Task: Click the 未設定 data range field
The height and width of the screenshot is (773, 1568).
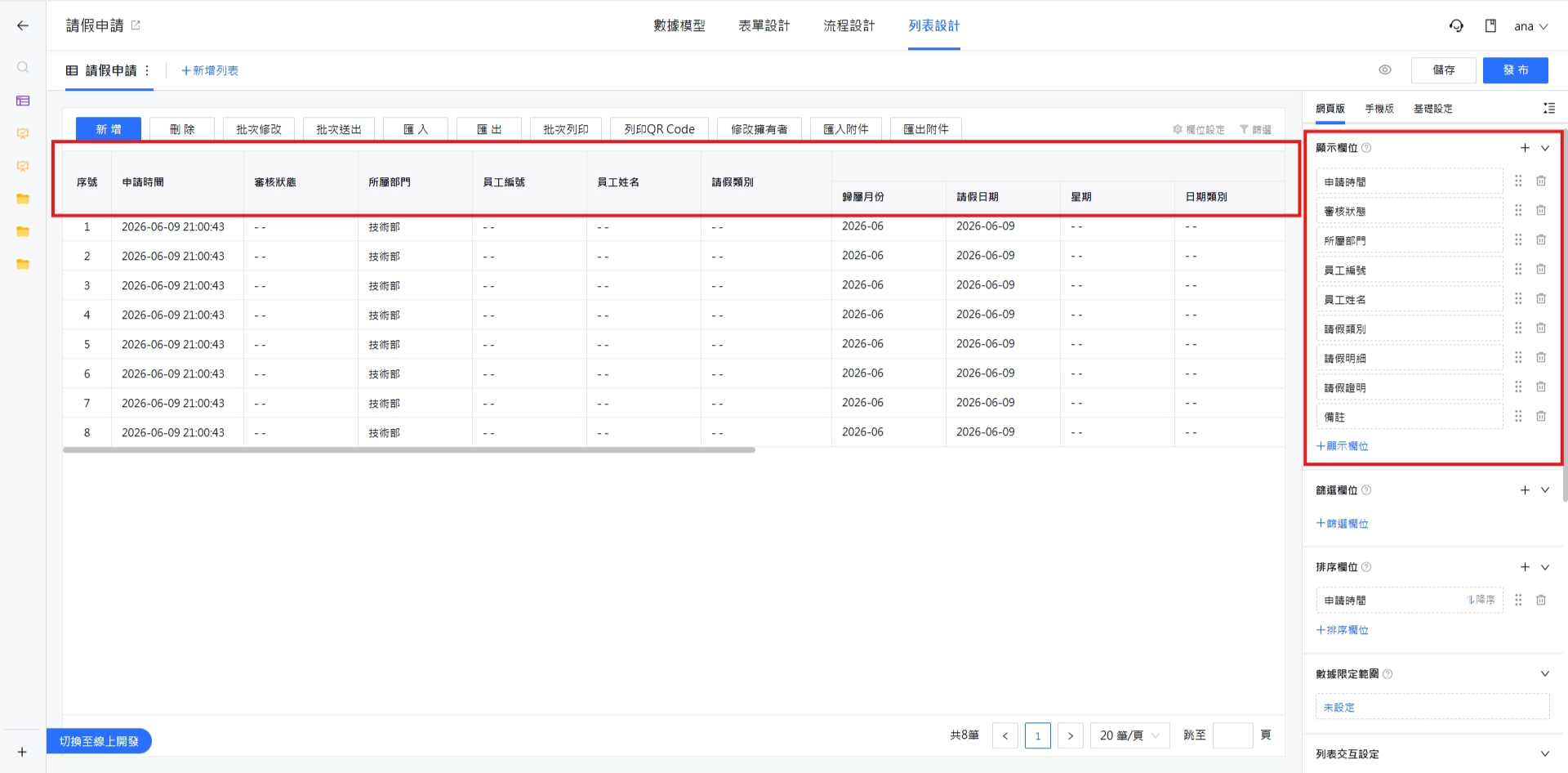Action: 1432,707
